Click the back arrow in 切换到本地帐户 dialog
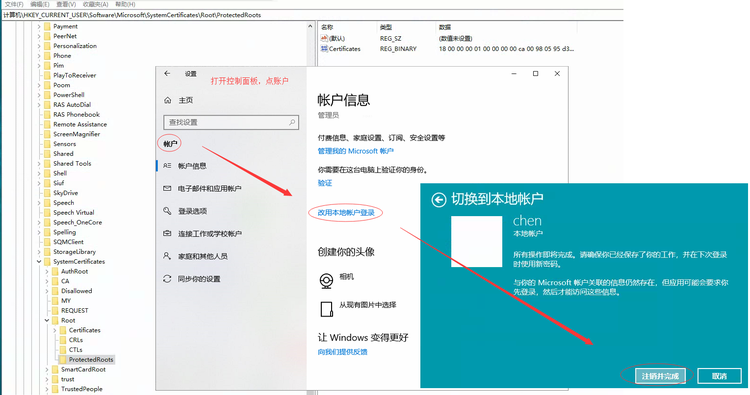Image resolution: width=750 pixels, height=395 pixels. (x=439, y=199)
